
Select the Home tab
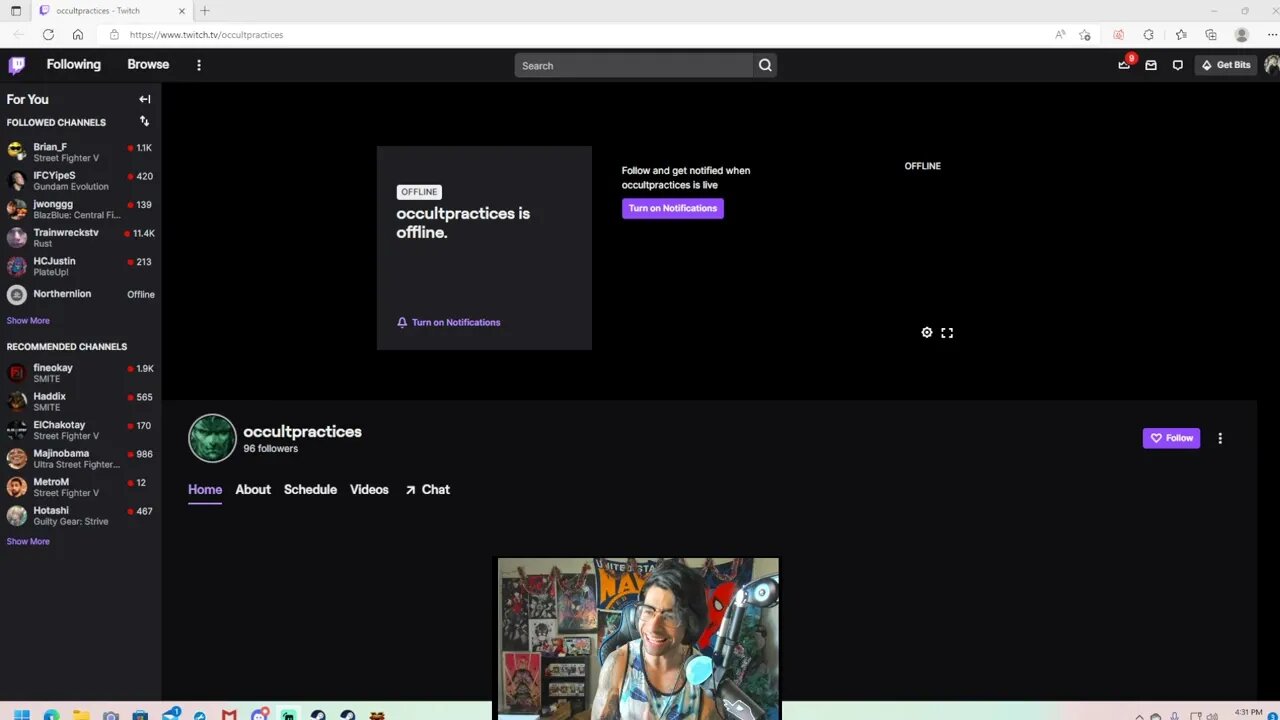(x=205, y=489)
